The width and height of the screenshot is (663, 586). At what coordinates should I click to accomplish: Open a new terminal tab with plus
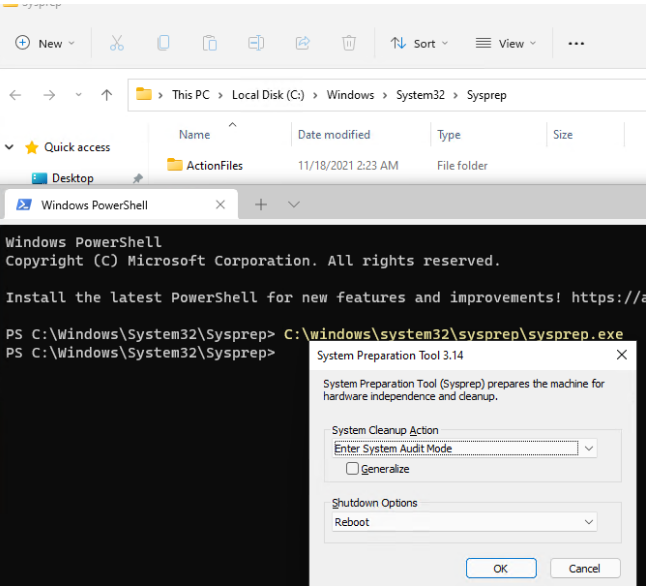coord(261,205)
